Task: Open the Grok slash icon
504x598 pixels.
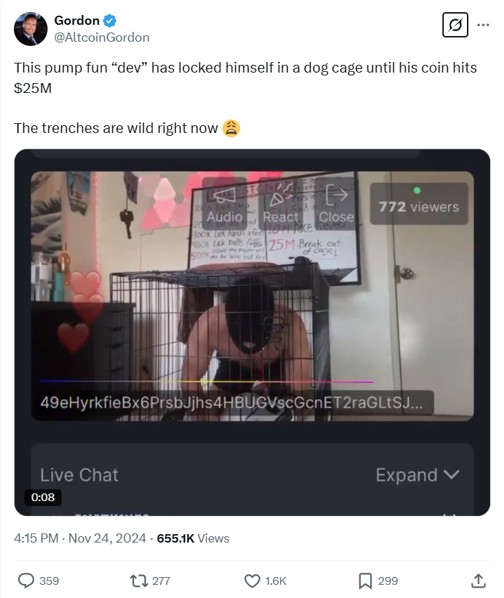Action: (455, 25)
